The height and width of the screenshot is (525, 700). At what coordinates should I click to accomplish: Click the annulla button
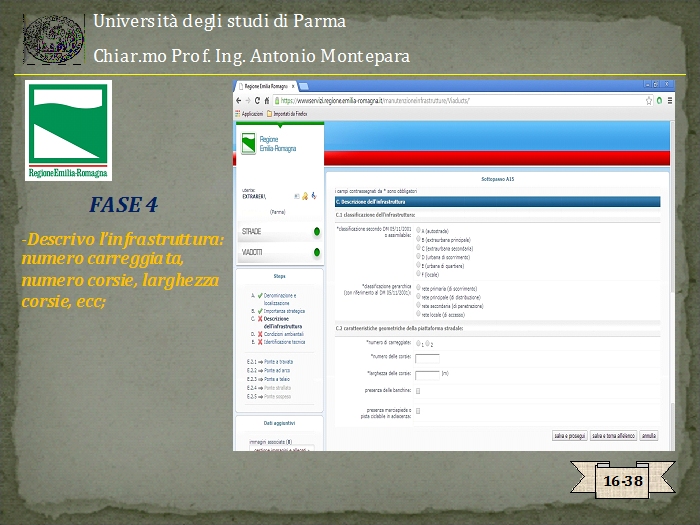click(649, 436)
